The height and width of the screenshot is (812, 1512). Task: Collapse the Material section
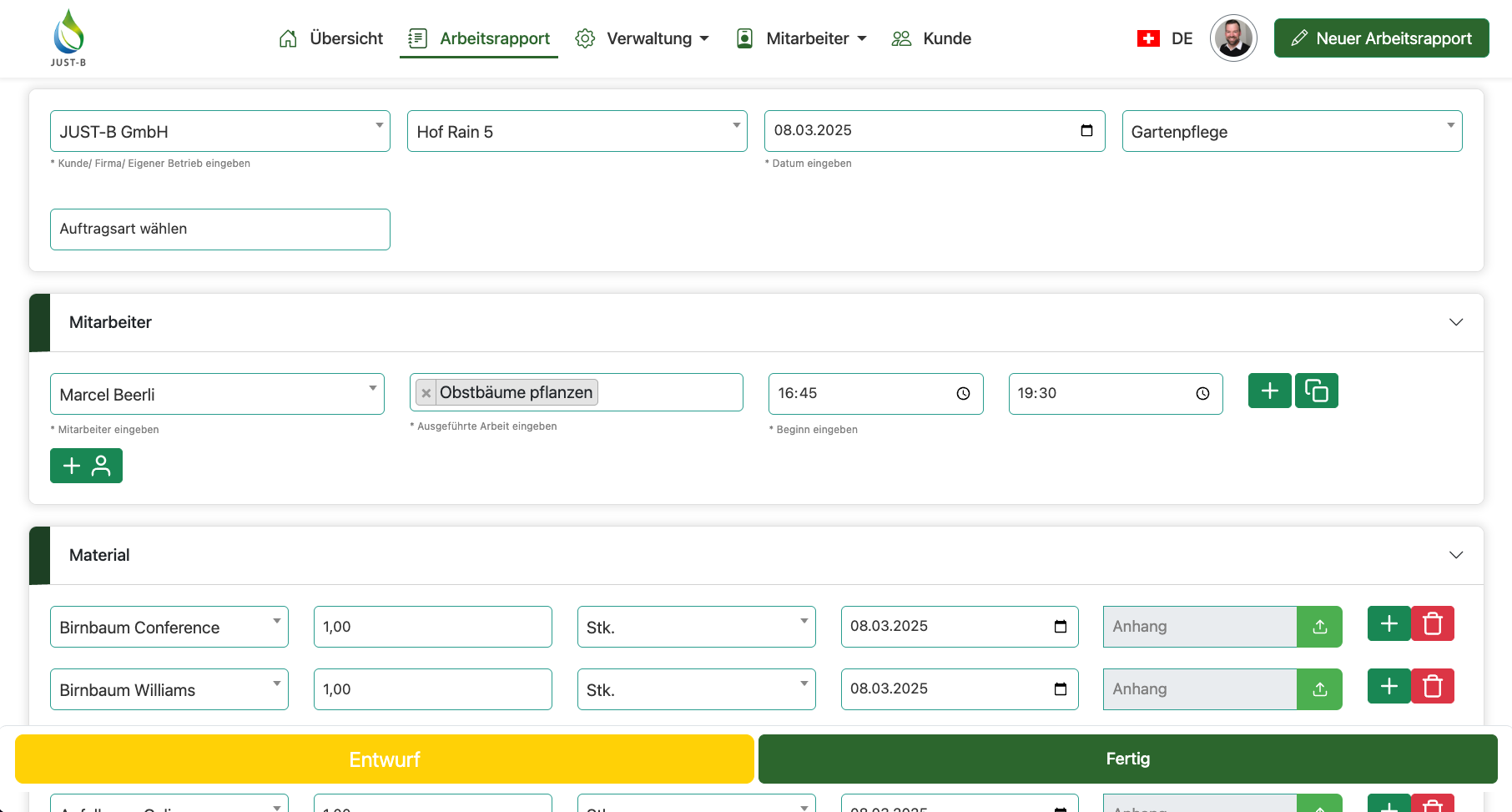[x=1455, y=555]
